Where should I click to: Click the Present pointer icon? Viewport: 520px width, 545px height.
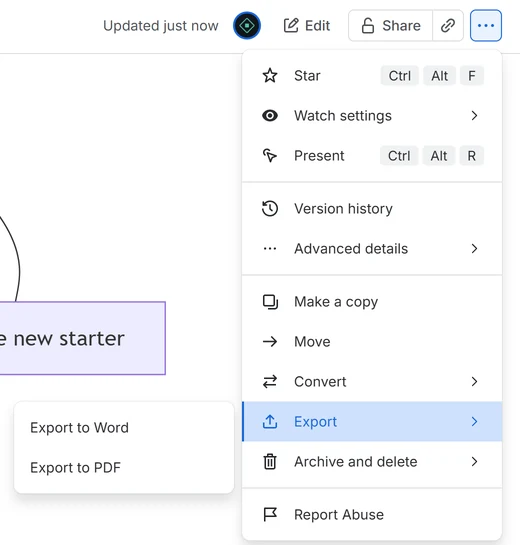click(270, 155)
